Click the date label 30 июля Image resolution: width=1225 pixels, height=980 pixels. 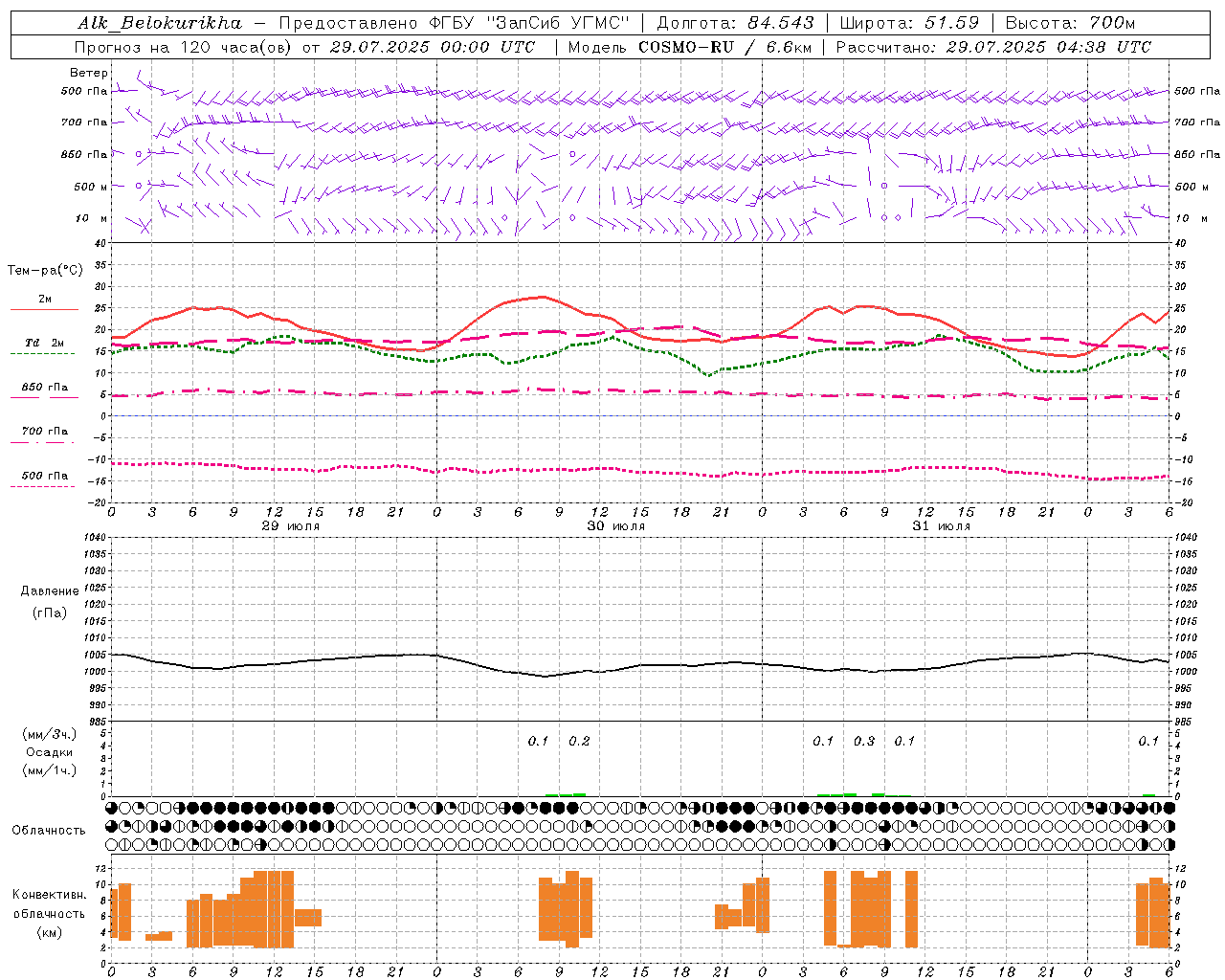click(x=616, y=525)
